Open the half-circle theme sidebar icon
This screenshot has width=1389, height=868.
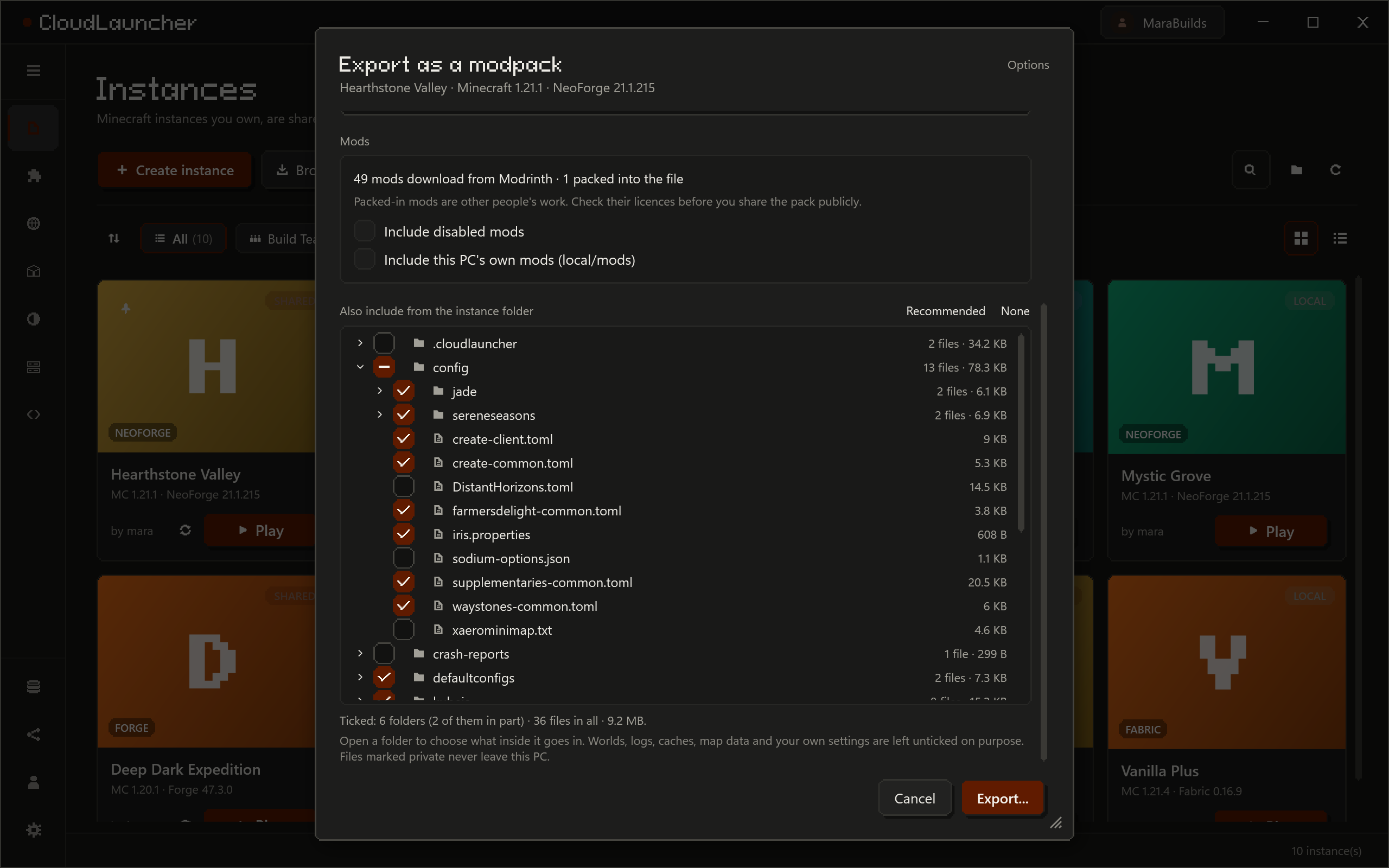33,319
